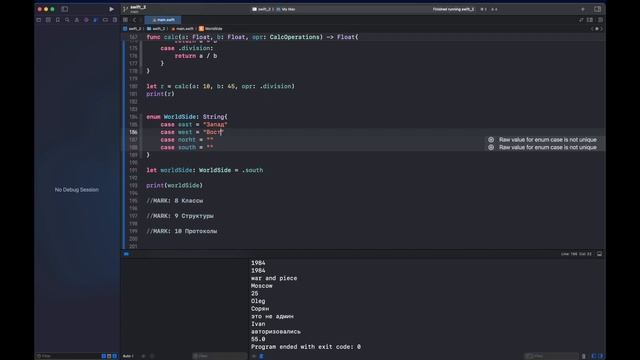Open the test navigator icon

(86, 20)
